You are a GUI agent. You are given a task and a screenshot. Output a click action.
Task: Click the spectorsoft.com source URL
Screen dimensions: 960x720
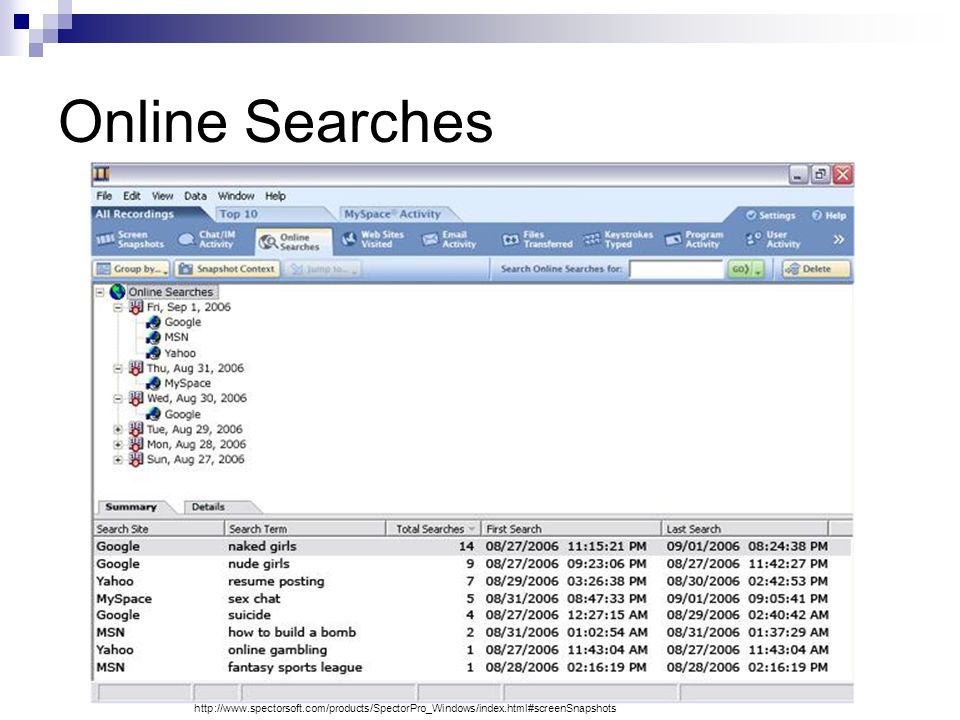click(405, 708)
